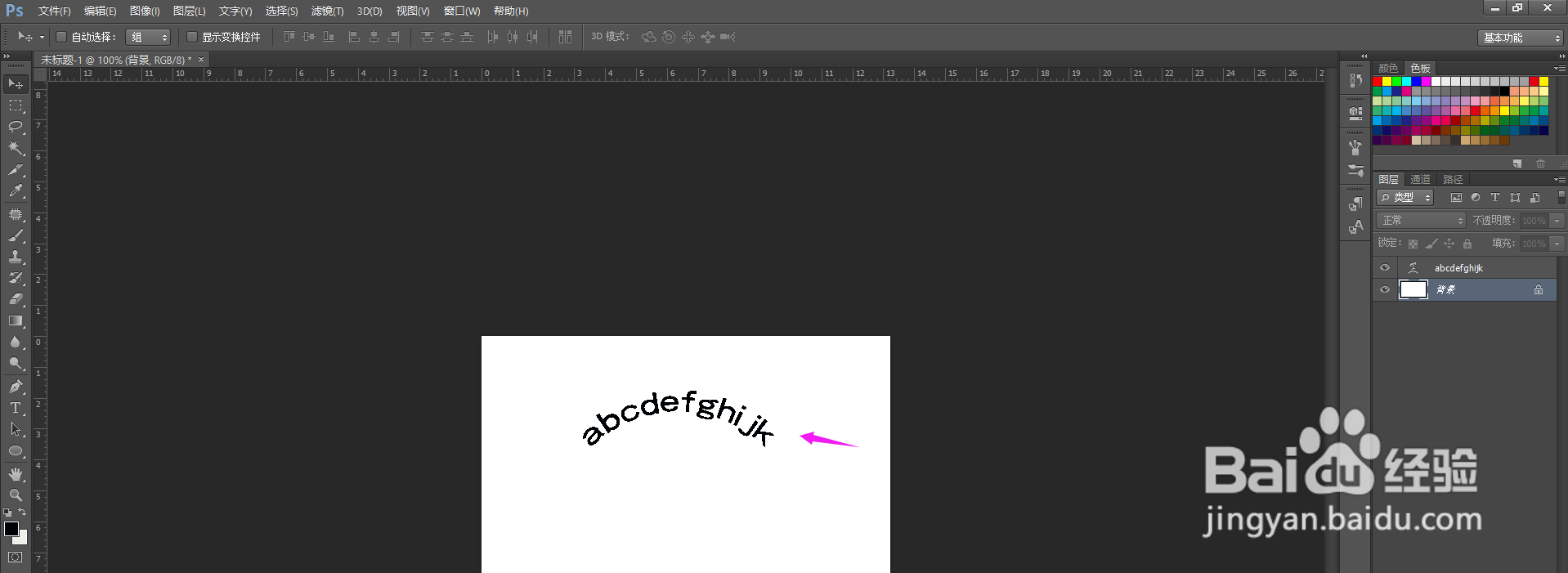1568x573 pixels.
Task: Switch to the 颜色 tab
Action: 1388,68
